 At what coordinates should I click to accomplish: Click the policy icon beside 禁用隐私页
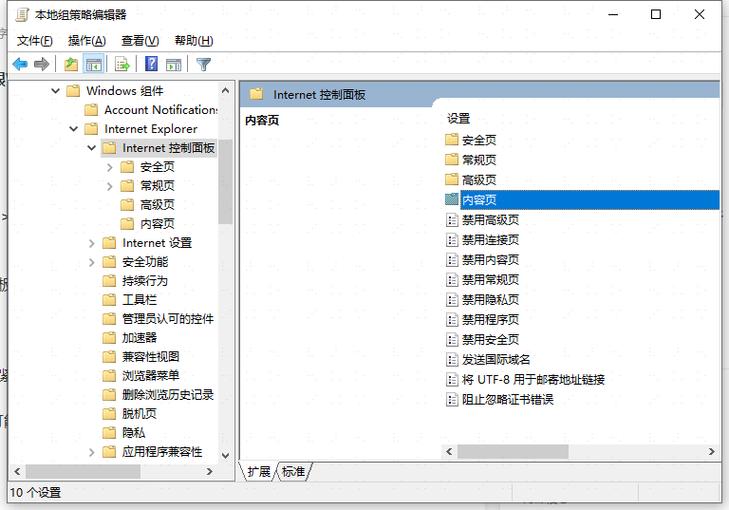click(452, 299)
